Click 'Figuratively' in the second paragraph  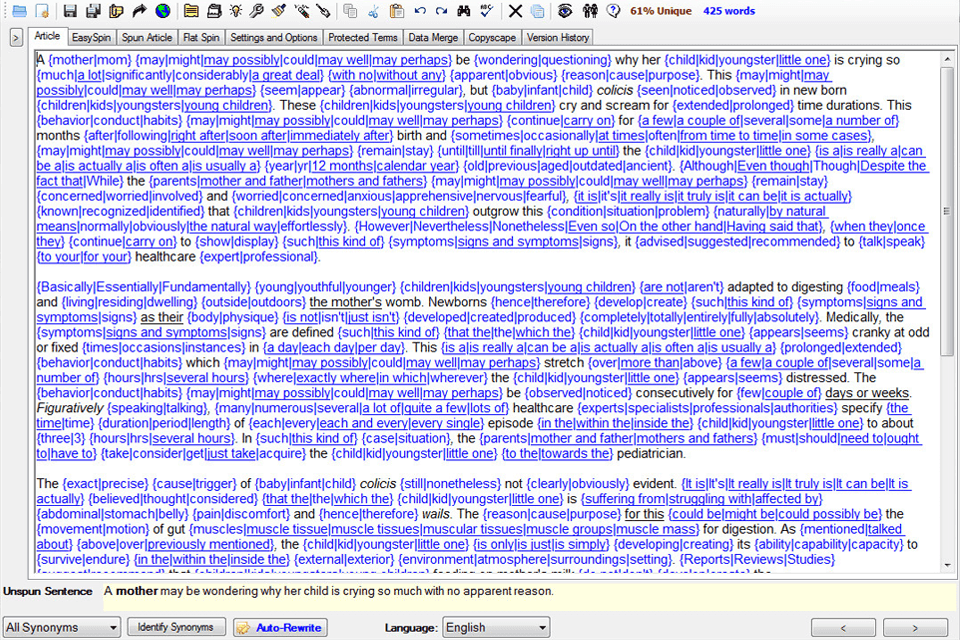click(x=70, y=408)
